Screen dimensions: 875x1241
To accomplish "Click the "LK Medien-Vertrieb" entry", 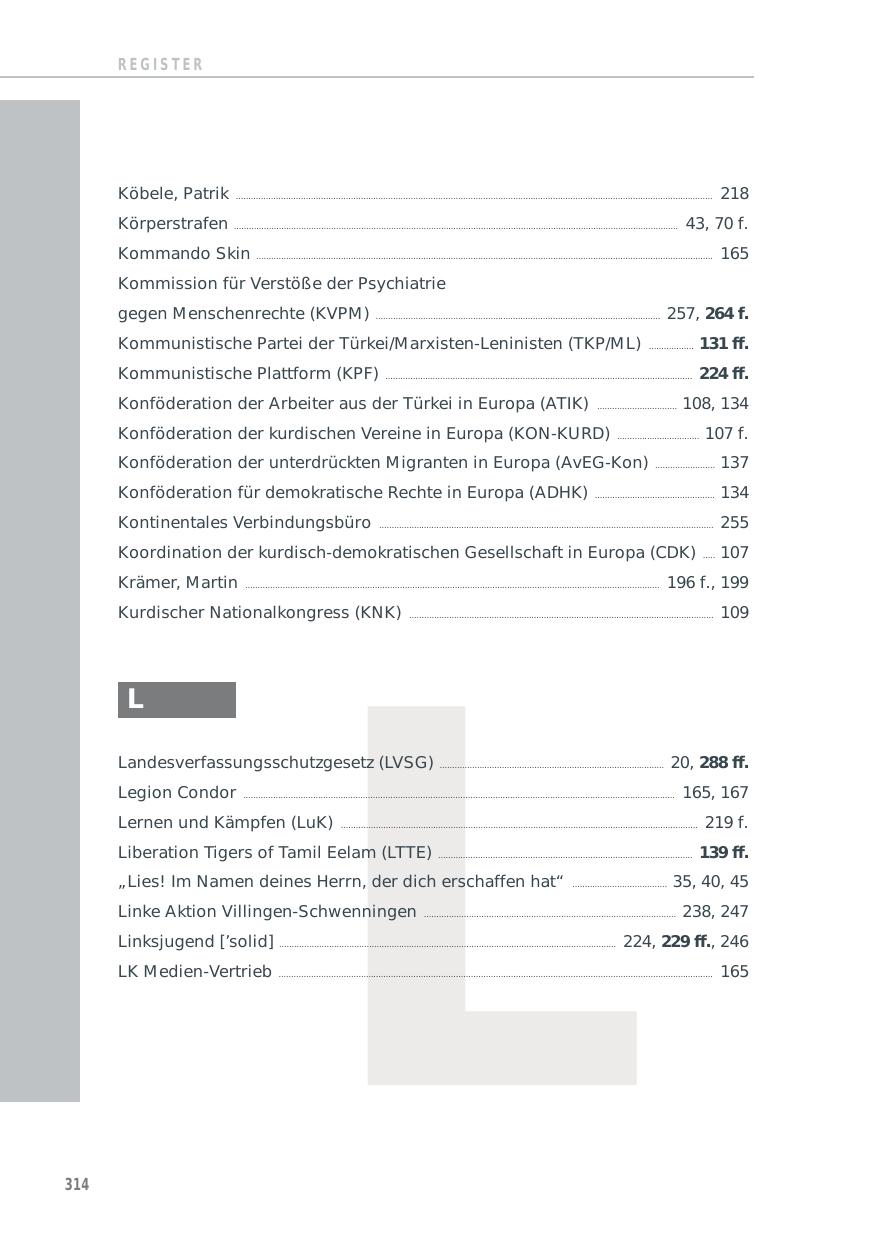I will pyautogui.click(x=195, y=972).
